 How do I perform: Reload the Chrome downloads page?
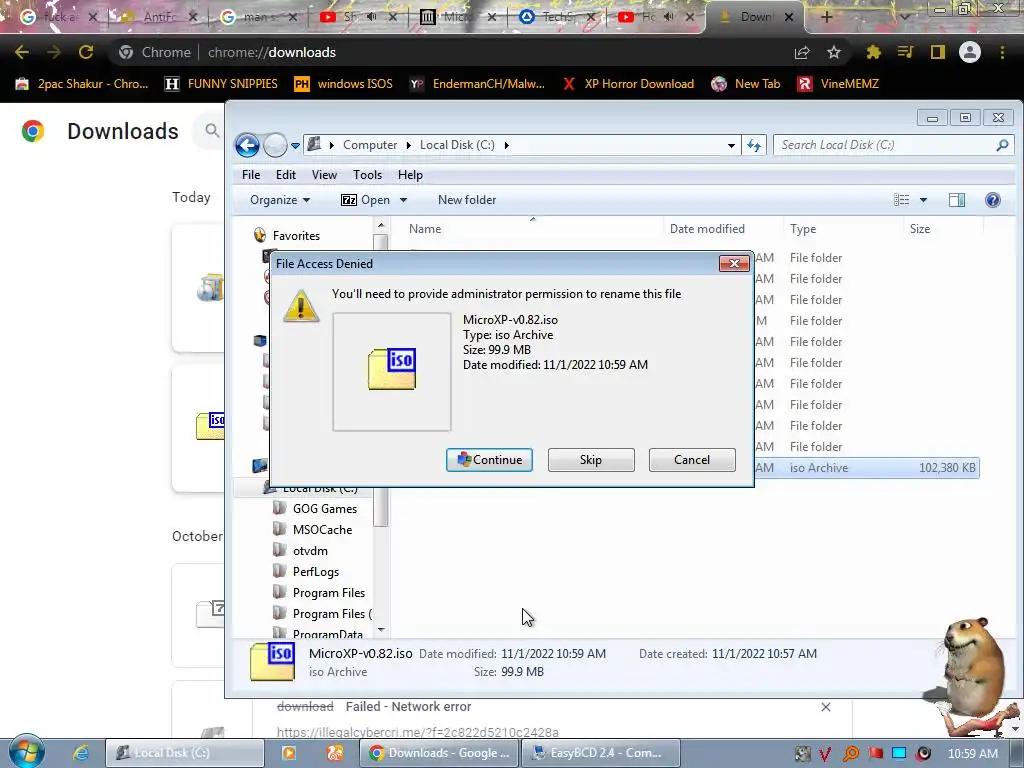[86, 52]
